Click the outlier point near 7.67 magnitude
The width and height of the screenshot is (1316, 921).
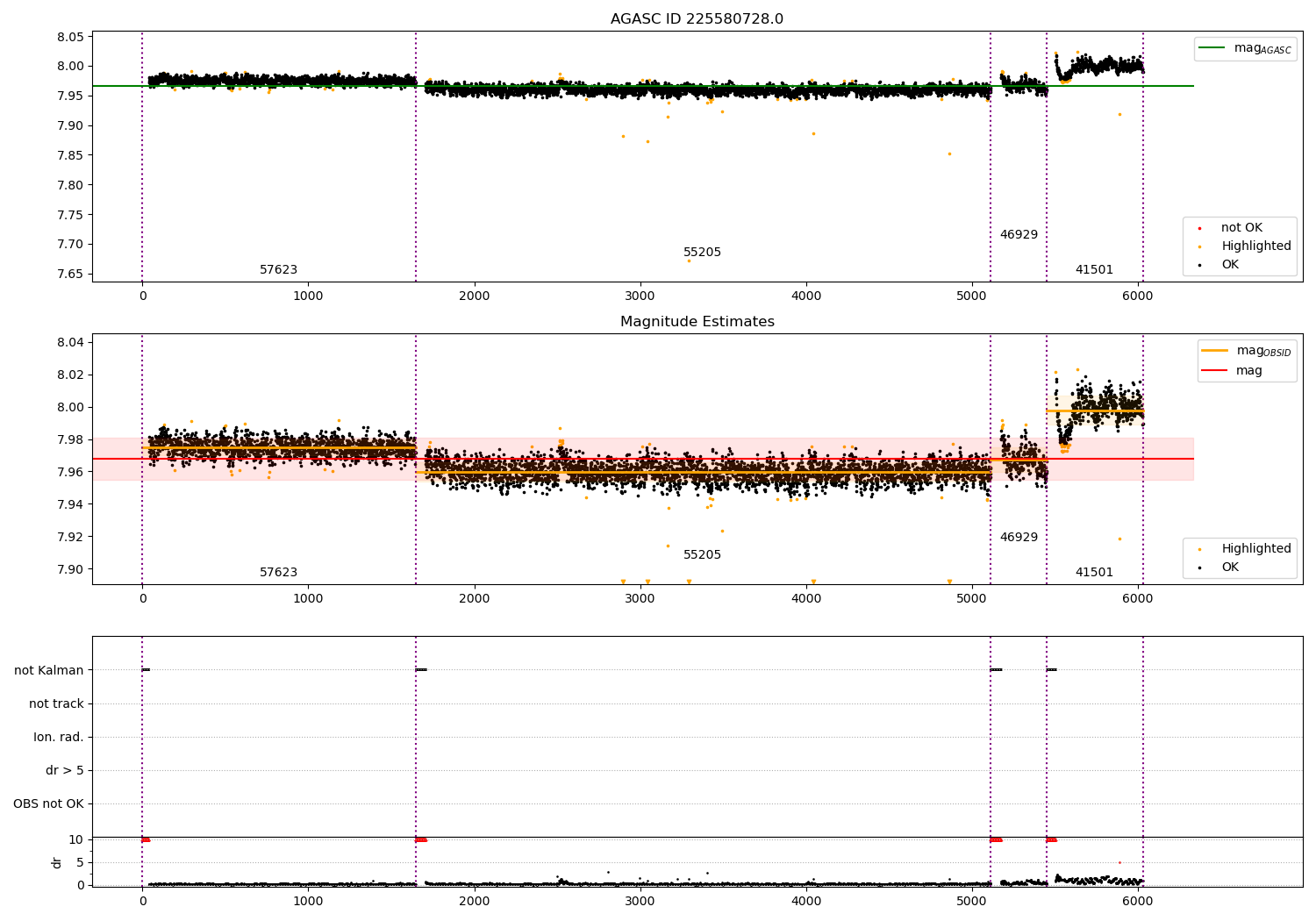pos(689,261)
